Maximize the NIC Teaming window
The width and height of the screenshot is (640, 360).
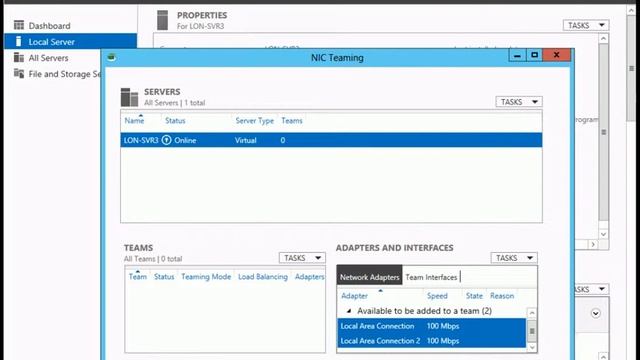tap(534, 55)
